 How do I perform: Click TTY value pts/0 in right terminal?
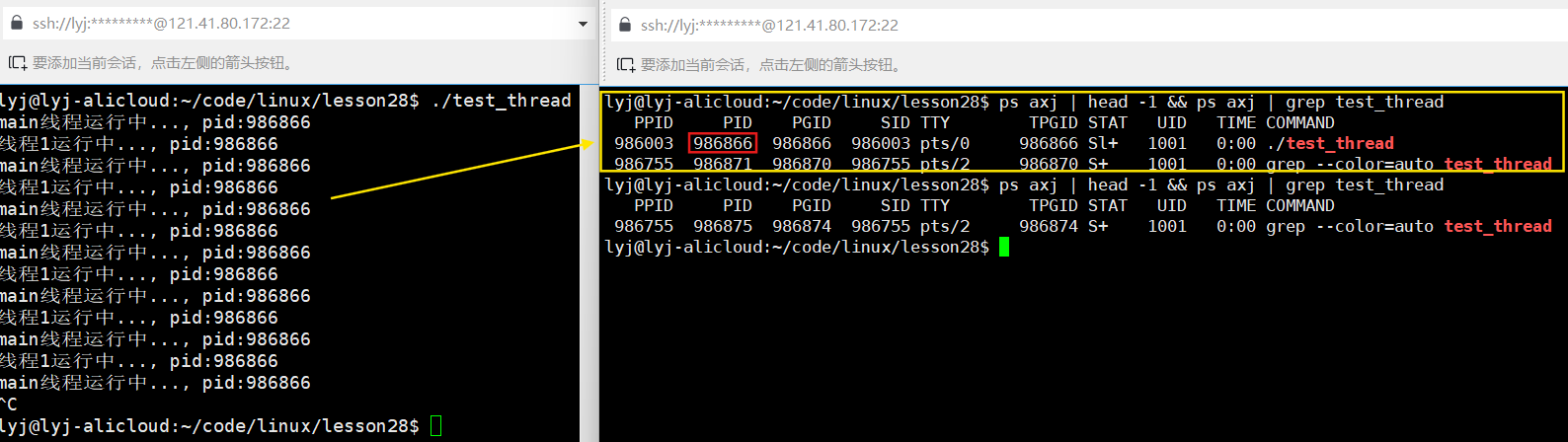coord(945,143)
